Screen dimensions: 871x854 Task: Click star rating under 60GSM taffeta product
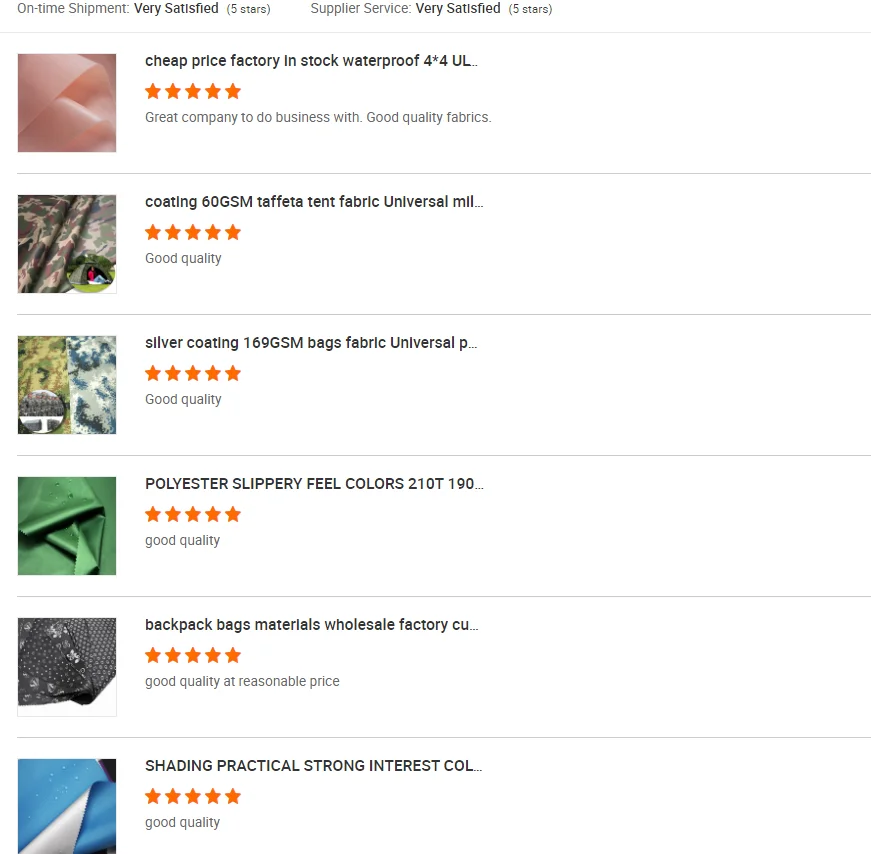pos(193,232)
